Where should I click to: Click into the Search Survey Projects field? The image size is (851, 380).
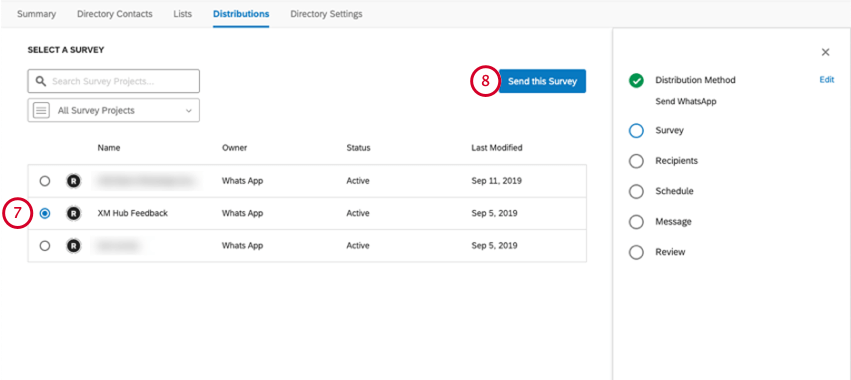113,81
